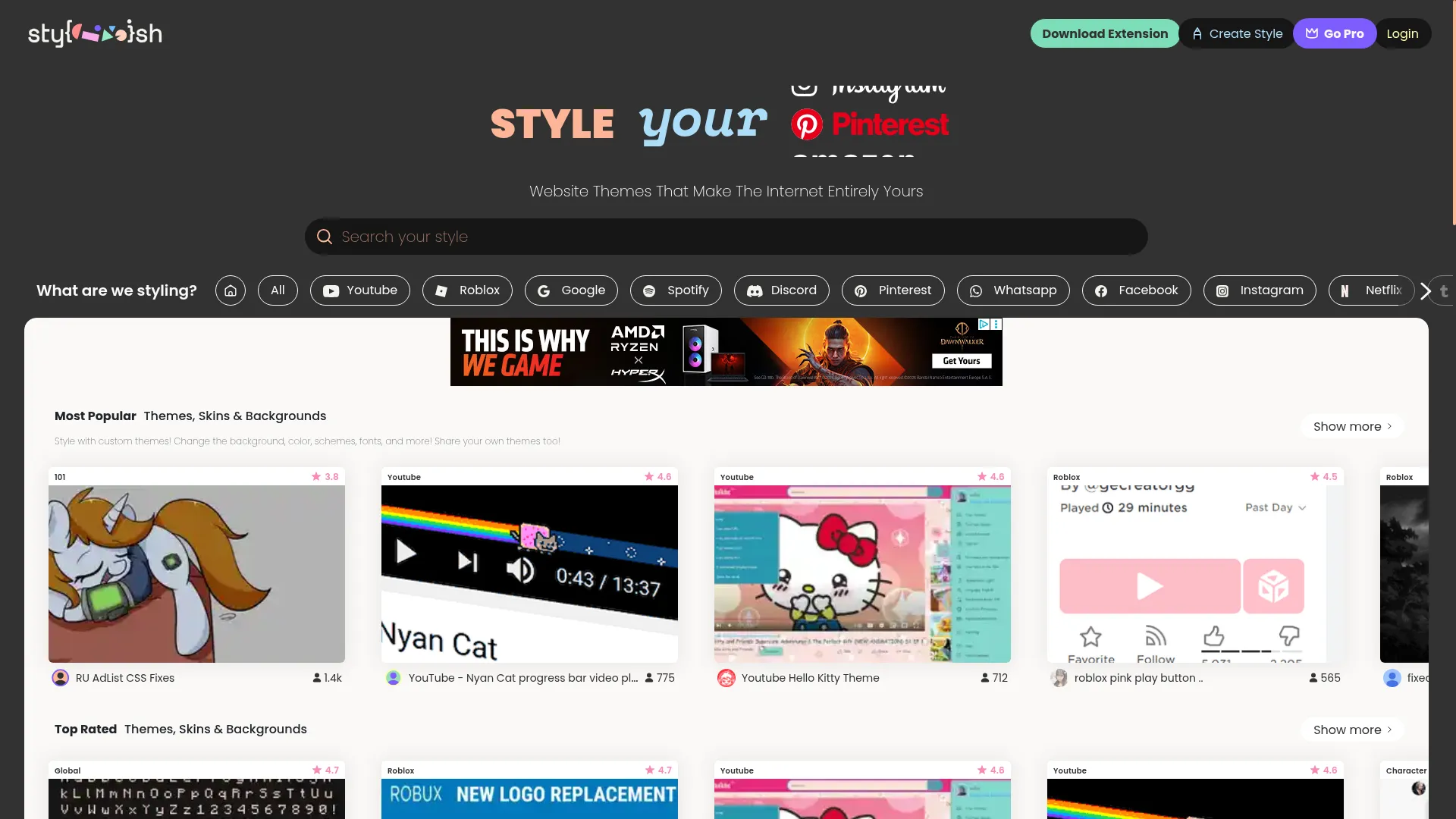Click Get Yours on the ad banner

(962, 361)
